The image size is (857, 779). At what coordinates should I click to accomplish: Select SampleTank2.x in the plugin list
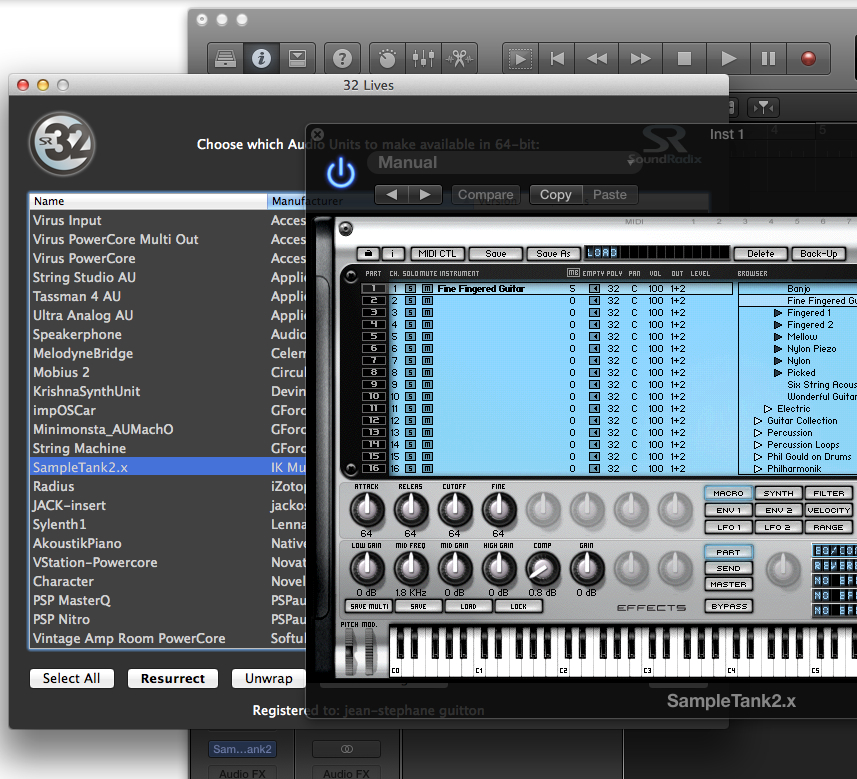click(82, 467)
